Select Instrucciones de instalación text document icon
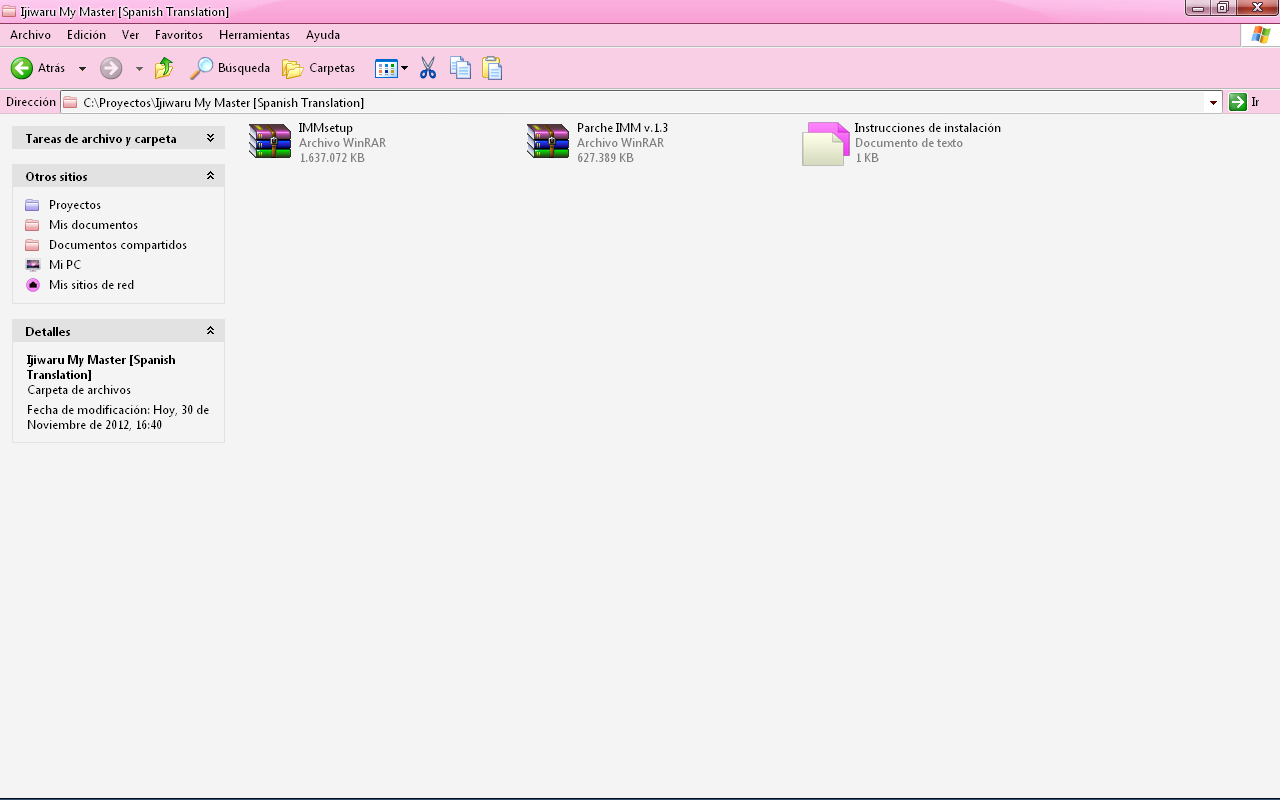The image size is (1280, 800). pos(826,144)
